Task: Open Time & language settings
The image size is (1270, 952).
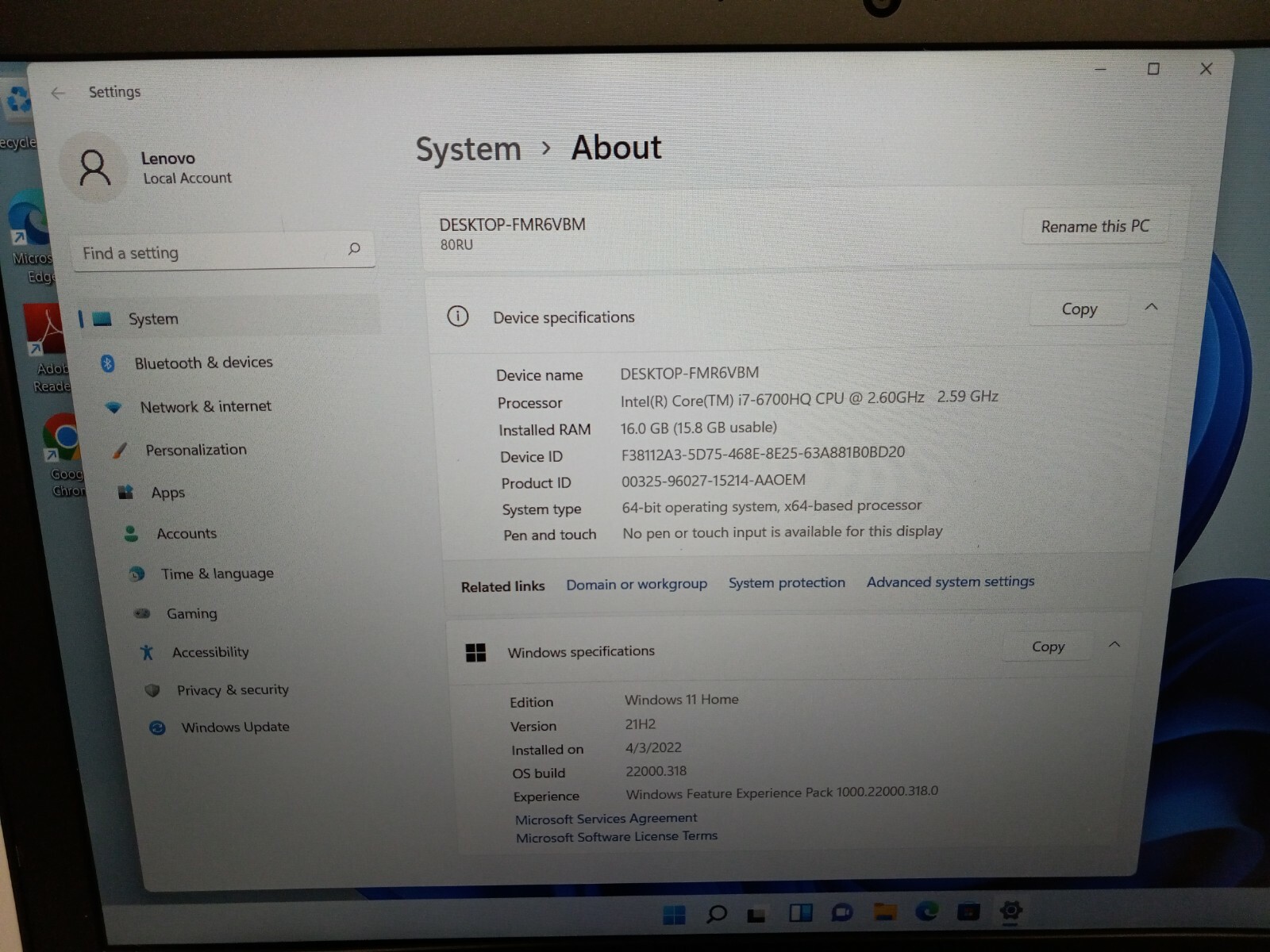Action: click(x=217, y=574)
